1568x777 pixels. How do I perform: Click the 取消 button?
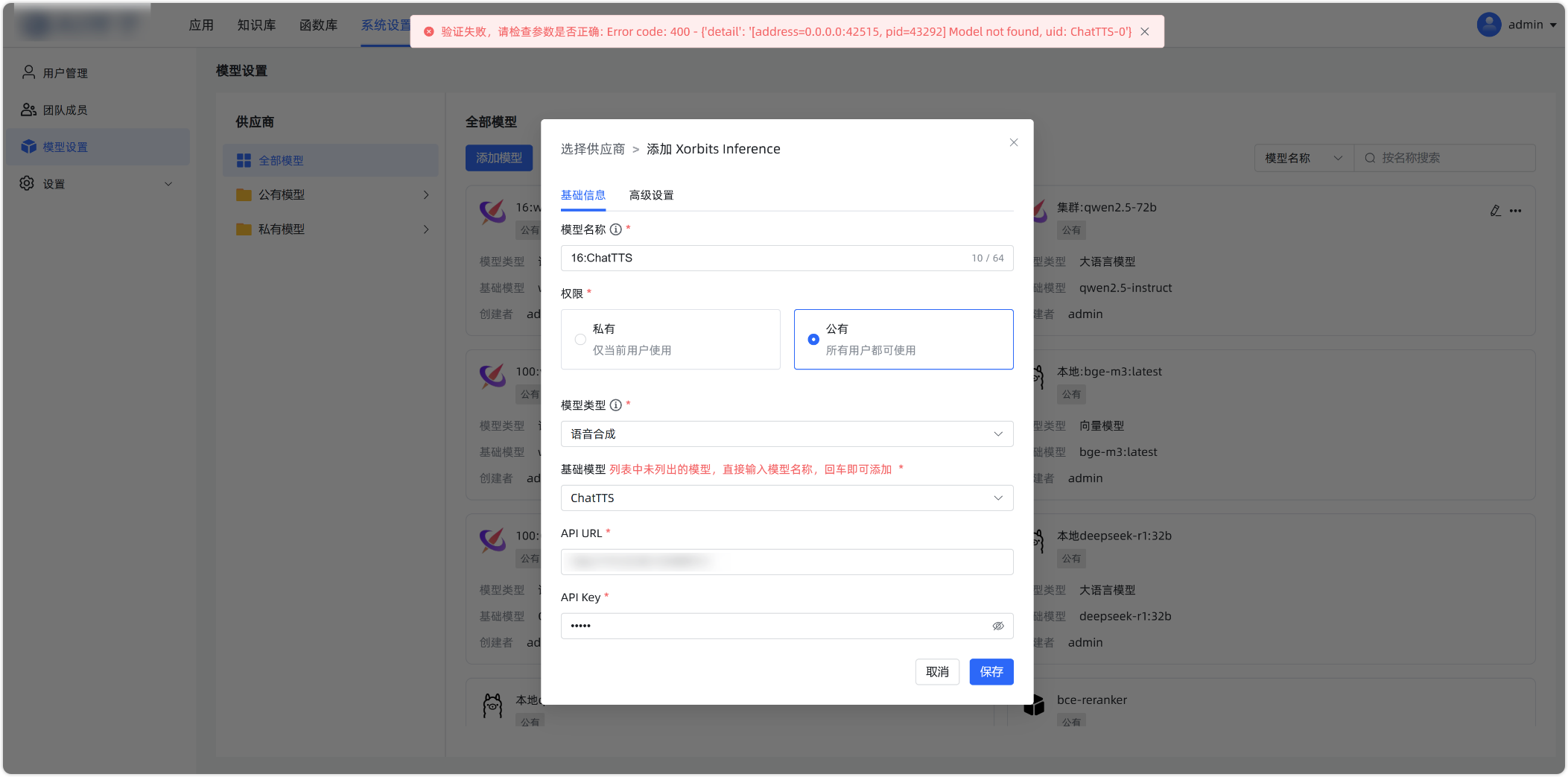[937, 672]
